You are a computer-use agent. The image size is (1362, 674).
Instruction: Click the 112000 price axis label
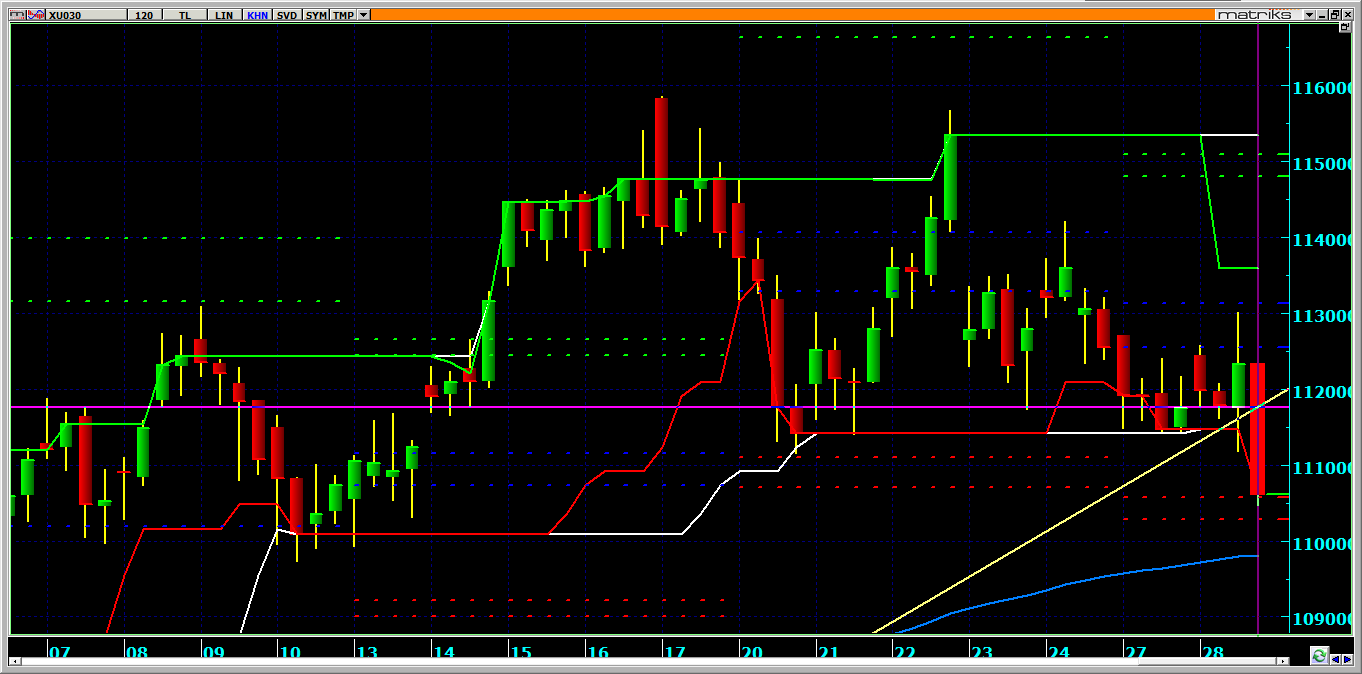tap(1323, 392)
